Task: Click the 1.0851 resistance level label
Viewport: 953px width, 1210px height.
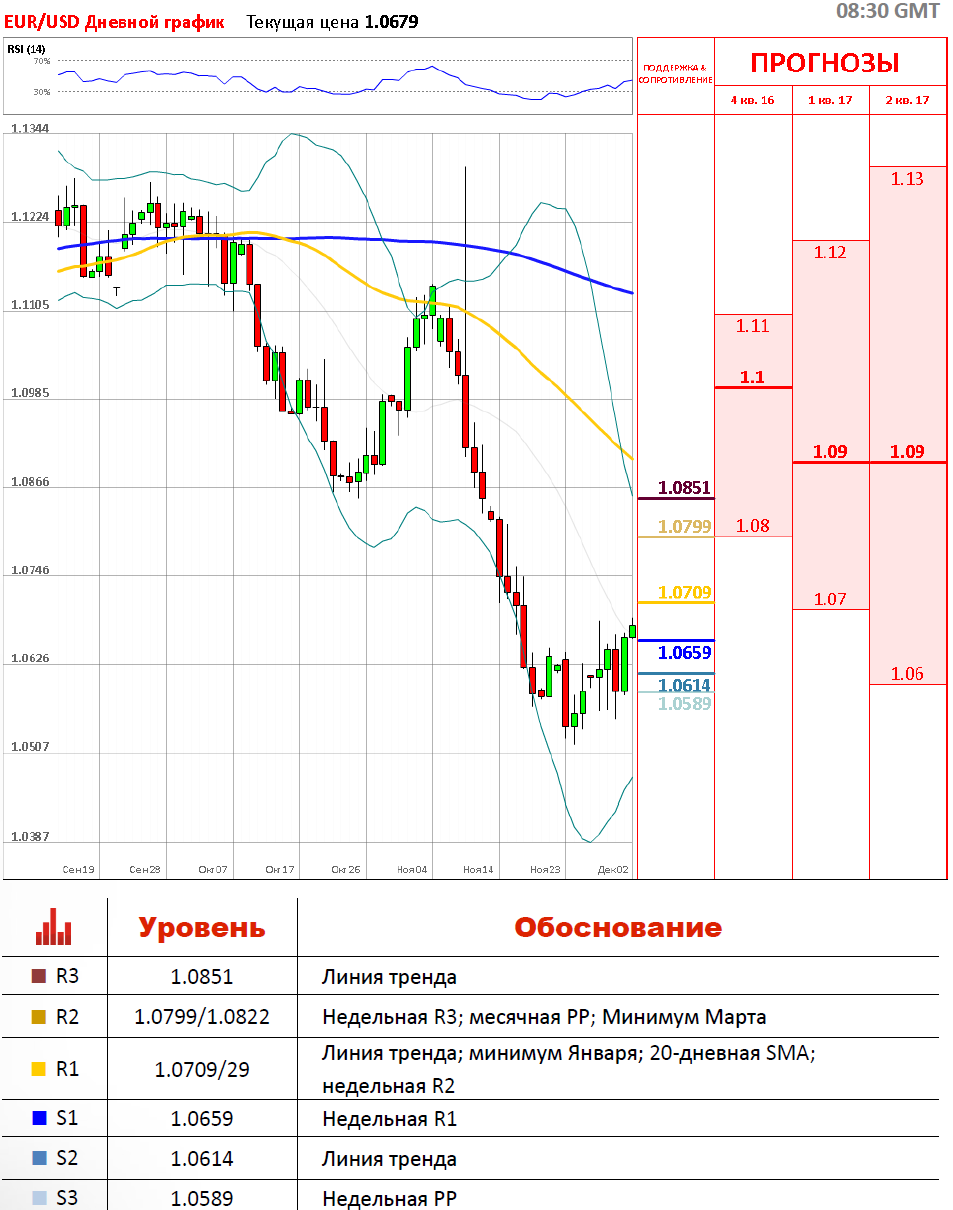Action: pos(684,488)
